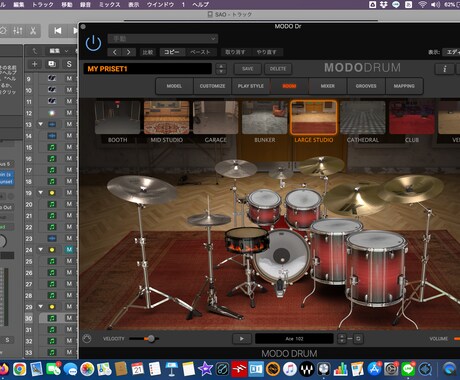
Task: Switch to the GROOVES tab
Action: coord(366,86)
